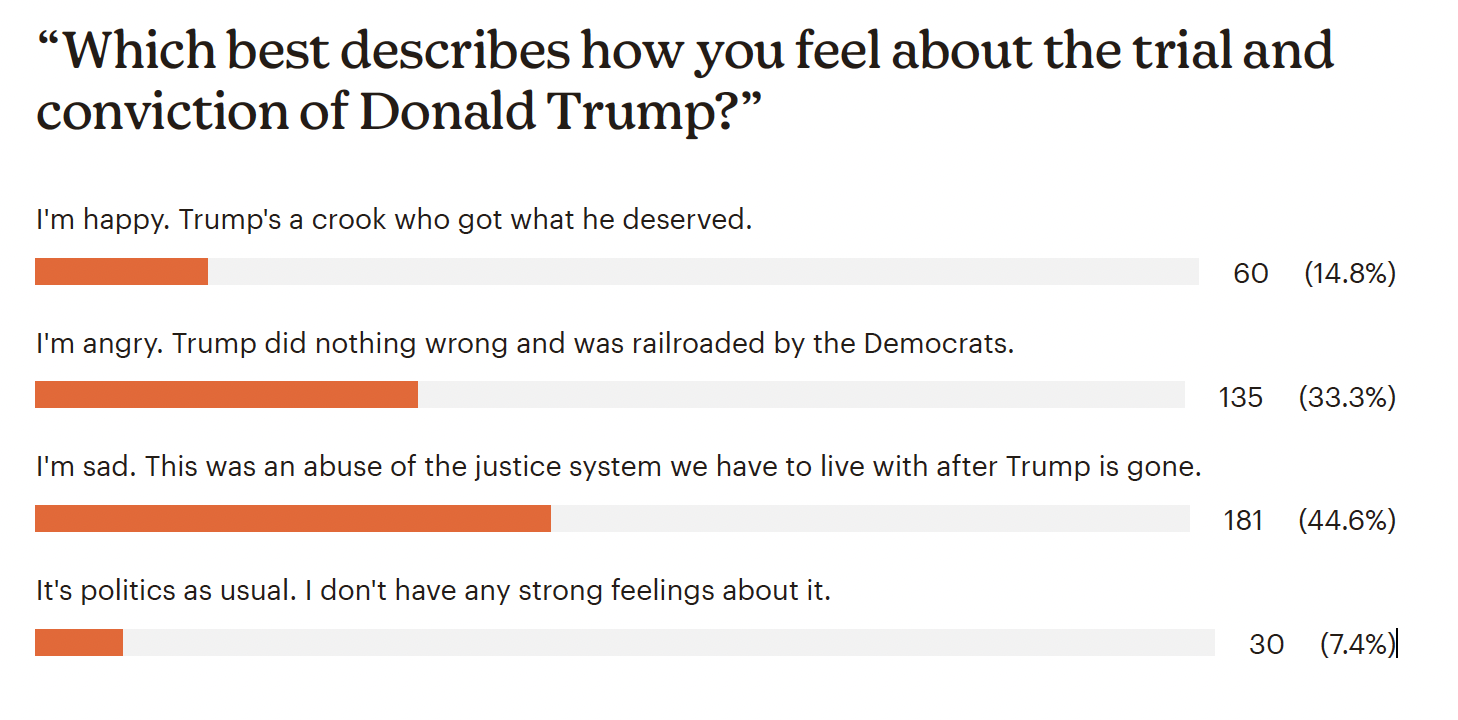The height and width of the screenshot is (720, 1458).
Task: Click the gray unfilled bar area for "politics as usual"
Action: (668, 643)
